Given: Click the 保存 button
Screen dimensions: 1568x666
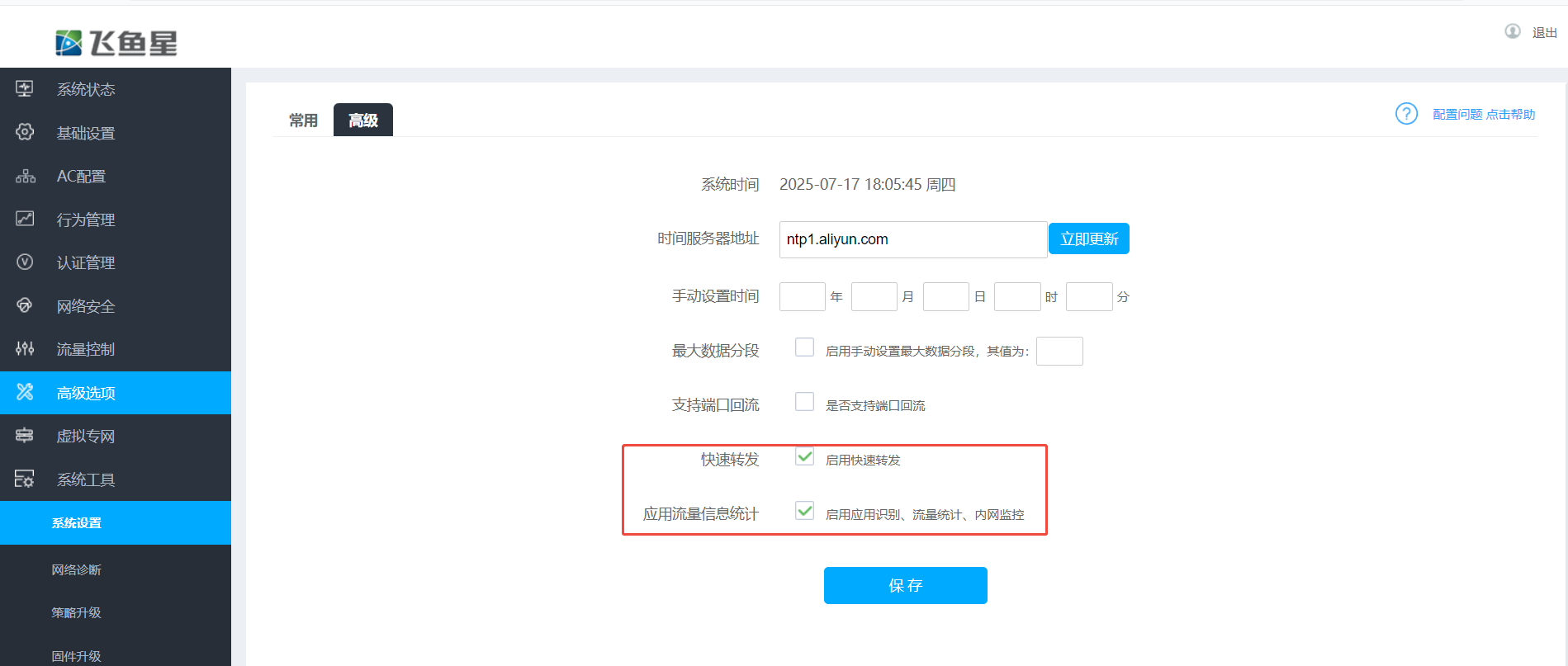Looking at the screenshot, I should (905, 585).
